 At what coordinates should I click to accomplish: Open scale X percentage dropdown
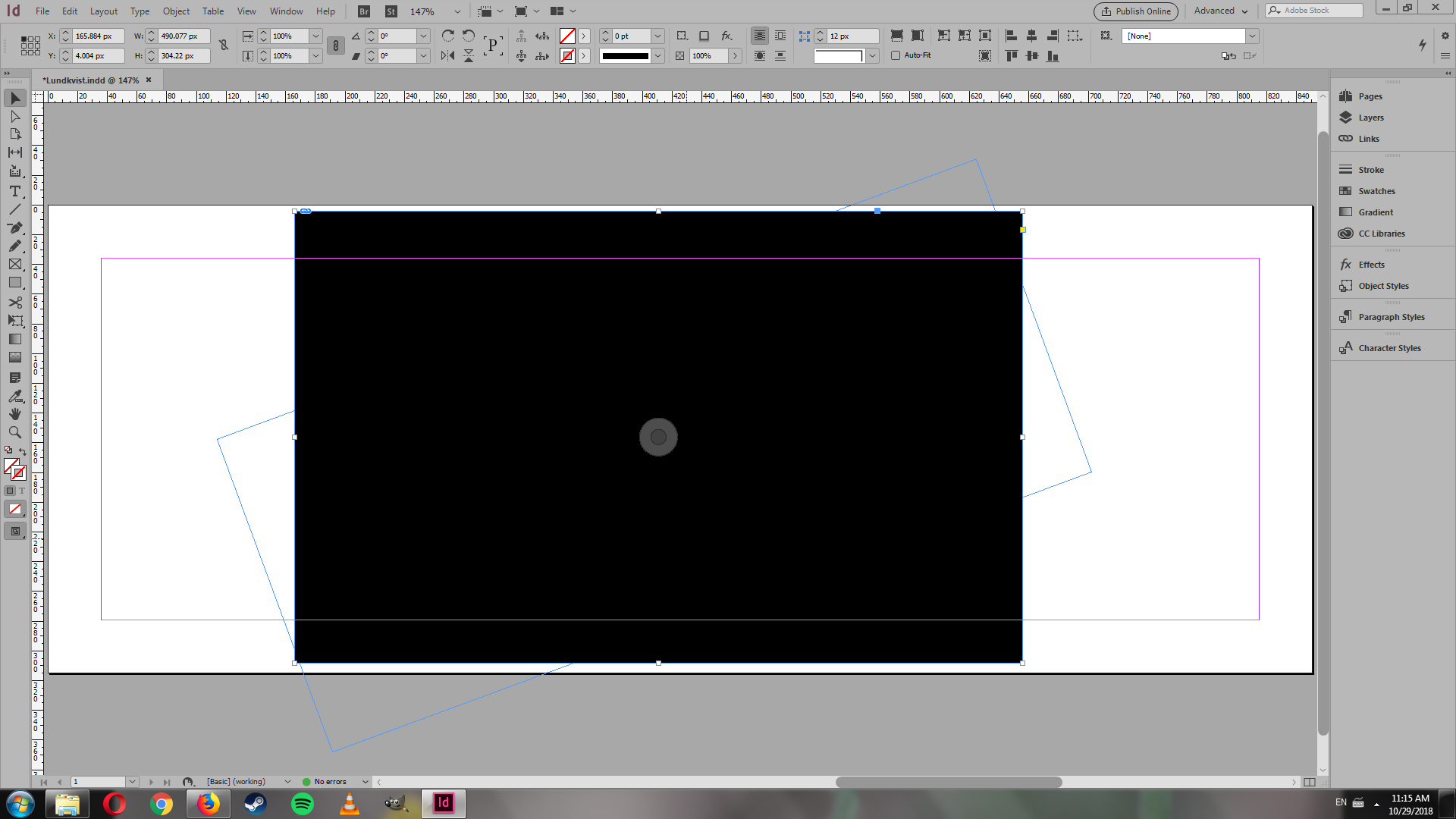315,36
